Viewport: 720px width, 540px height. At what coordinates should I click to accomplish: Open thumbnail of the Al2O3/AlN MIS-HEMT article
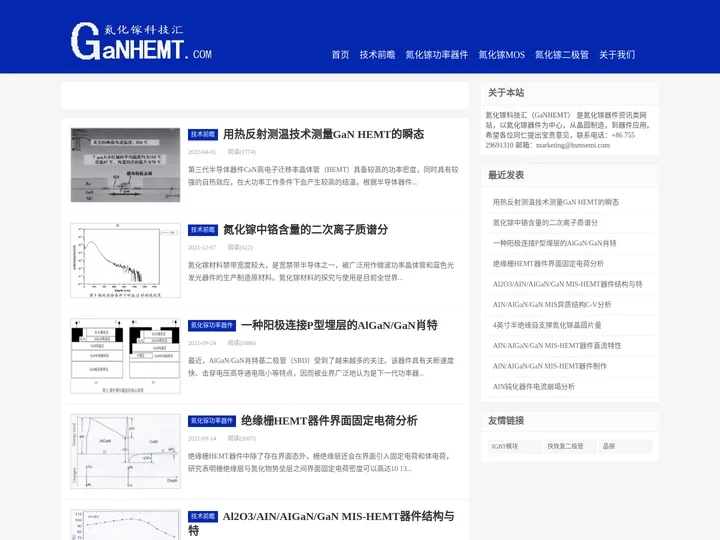coord(125,524)
